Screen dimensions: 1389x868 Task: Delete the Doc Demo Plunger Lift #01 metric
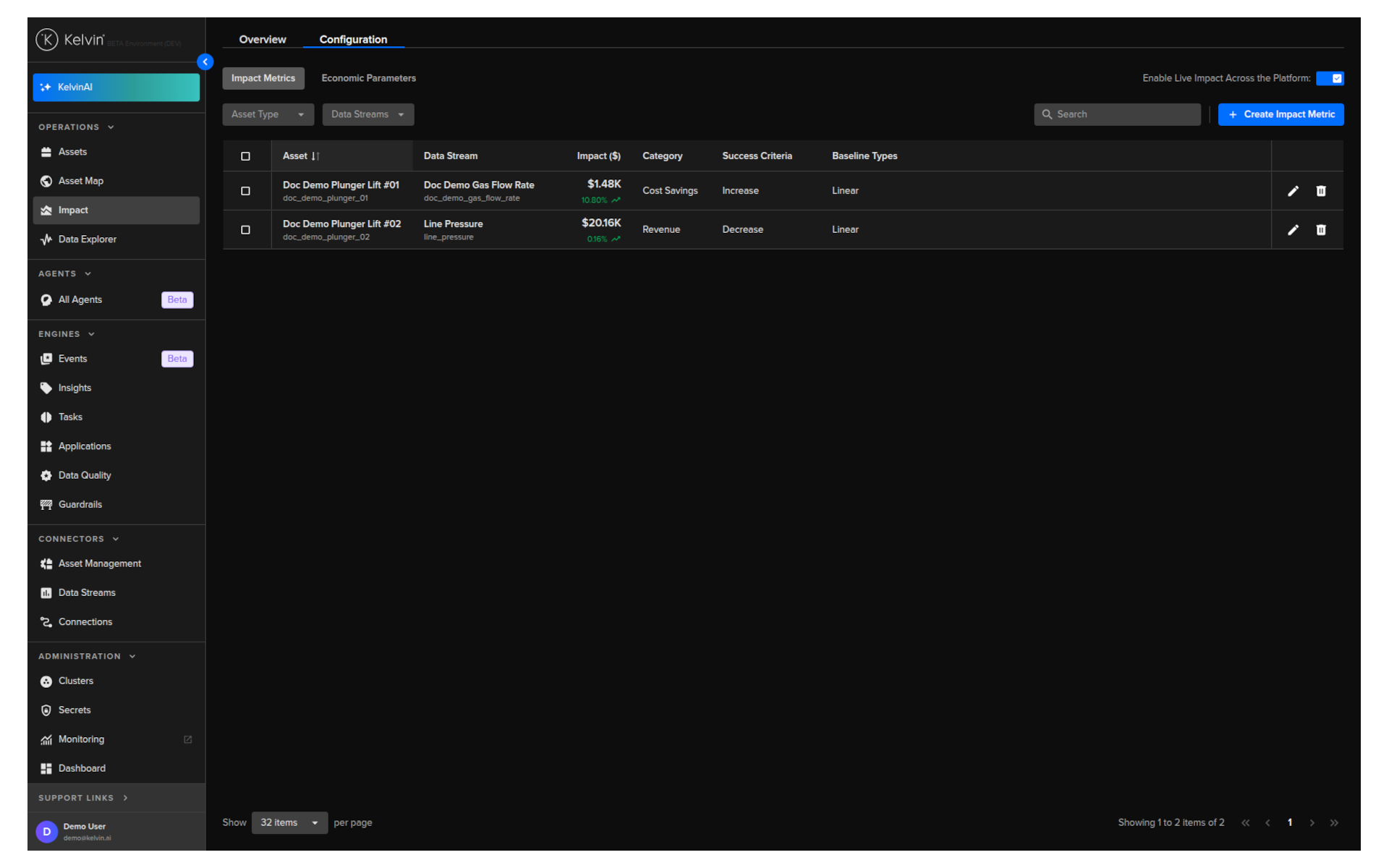1321,191
